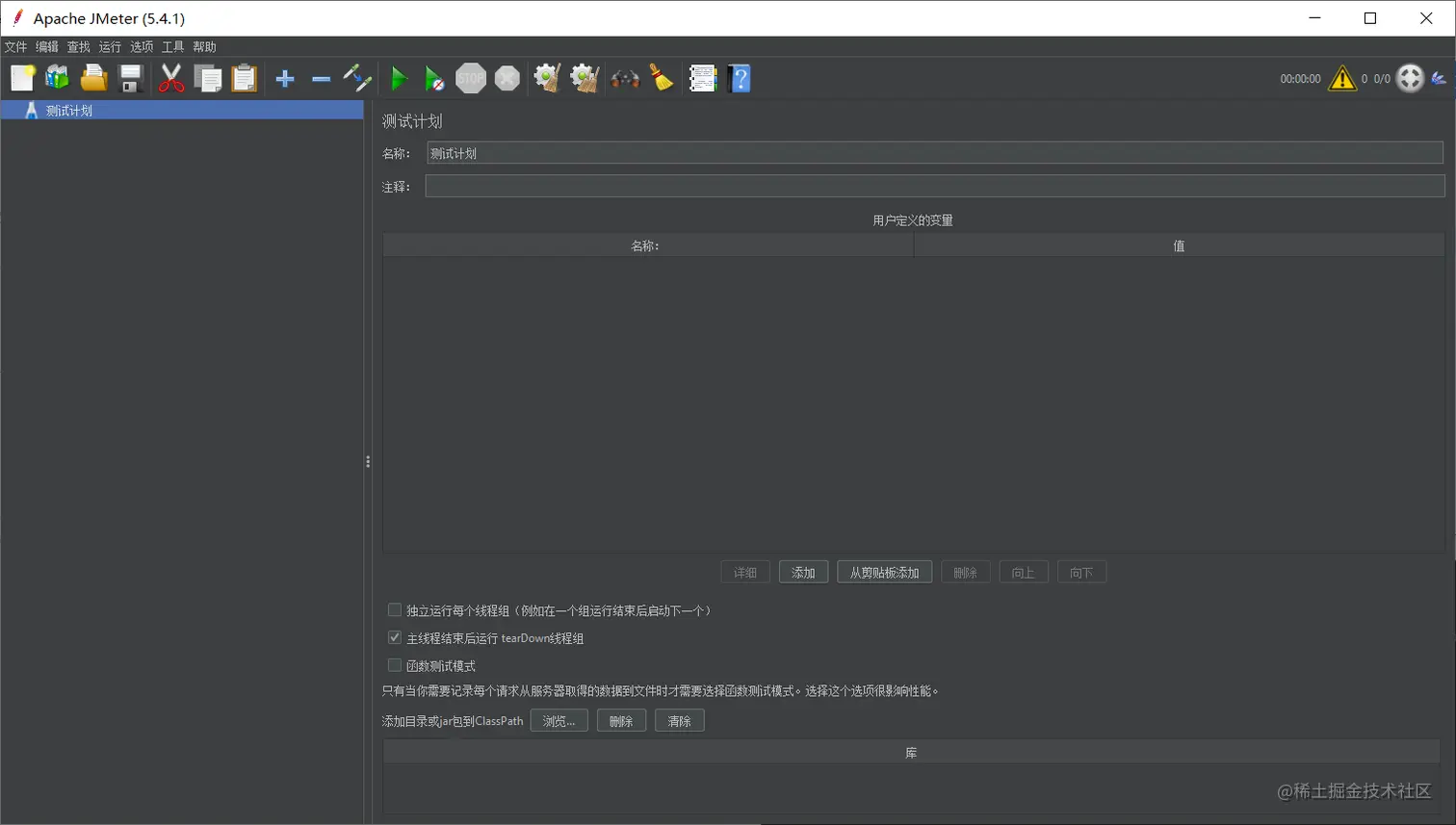The width and height of the screenshot is (1456, 825).
Task: Click the 00:00:00 elapsed timer
Action: [x=1300, y=79]
